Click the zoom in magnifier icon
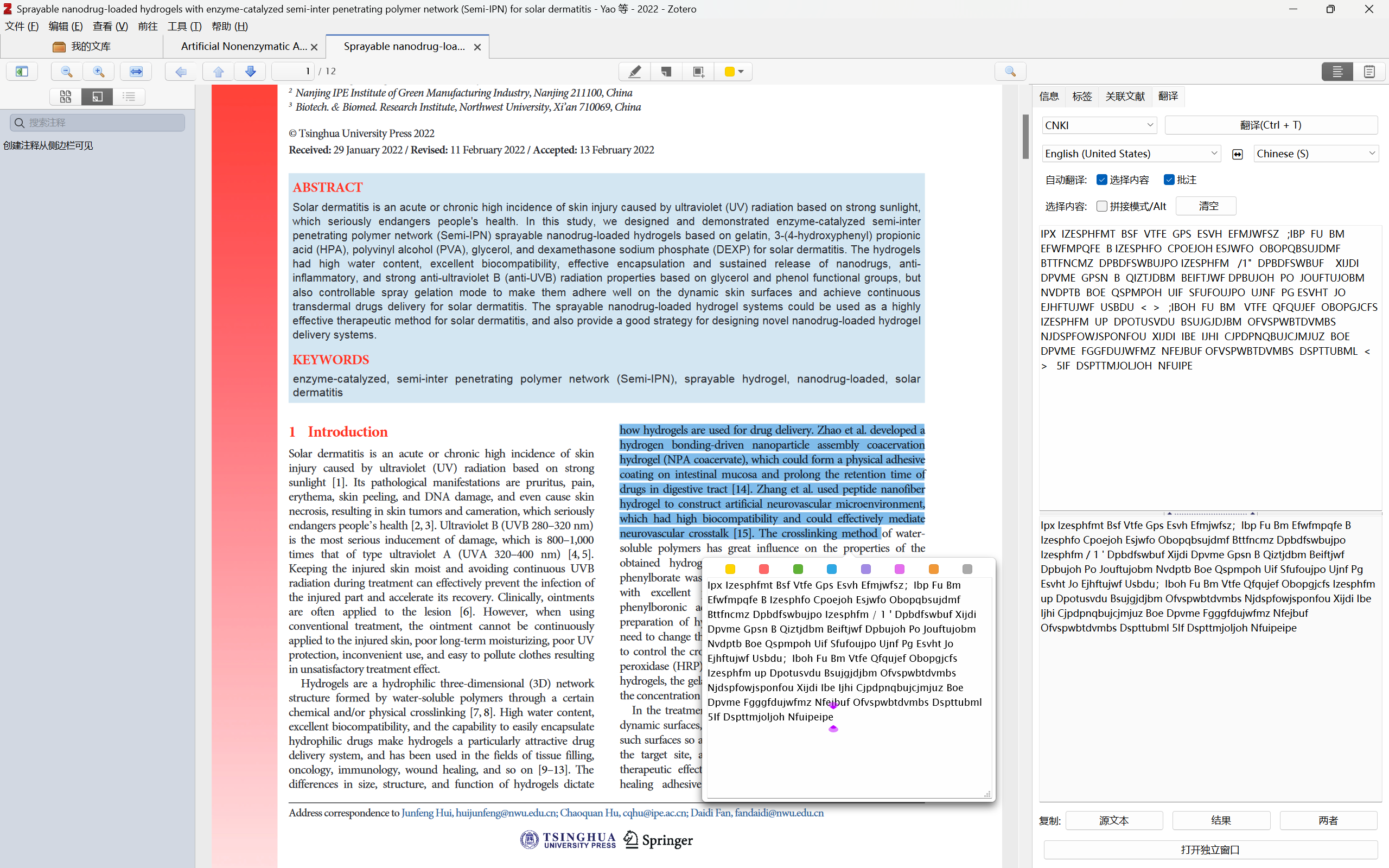1389x868 pixels. (x=99, y=71)
